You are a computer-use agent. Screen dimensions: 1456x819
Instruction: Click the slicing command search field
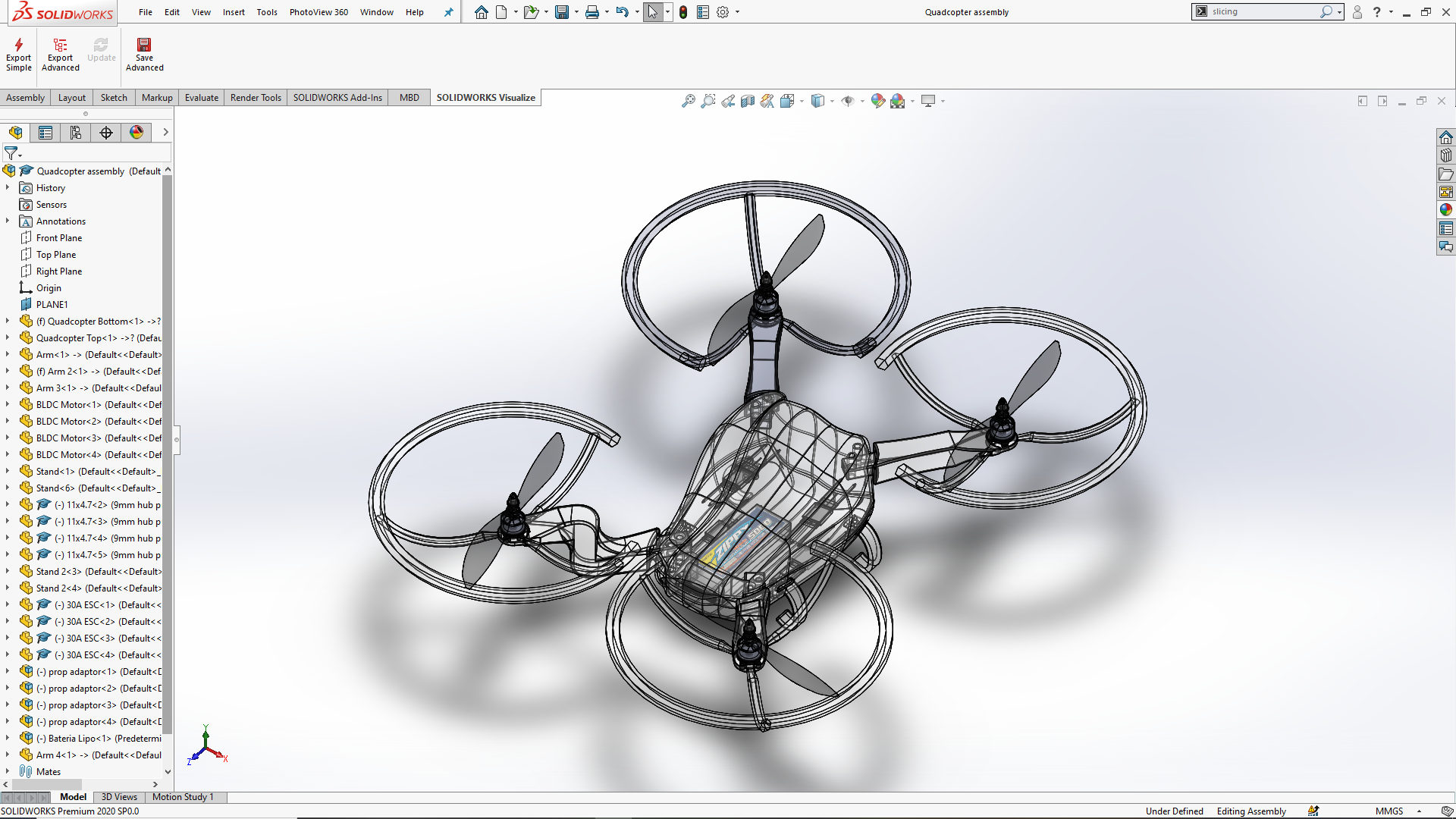tap(1265, 11)
